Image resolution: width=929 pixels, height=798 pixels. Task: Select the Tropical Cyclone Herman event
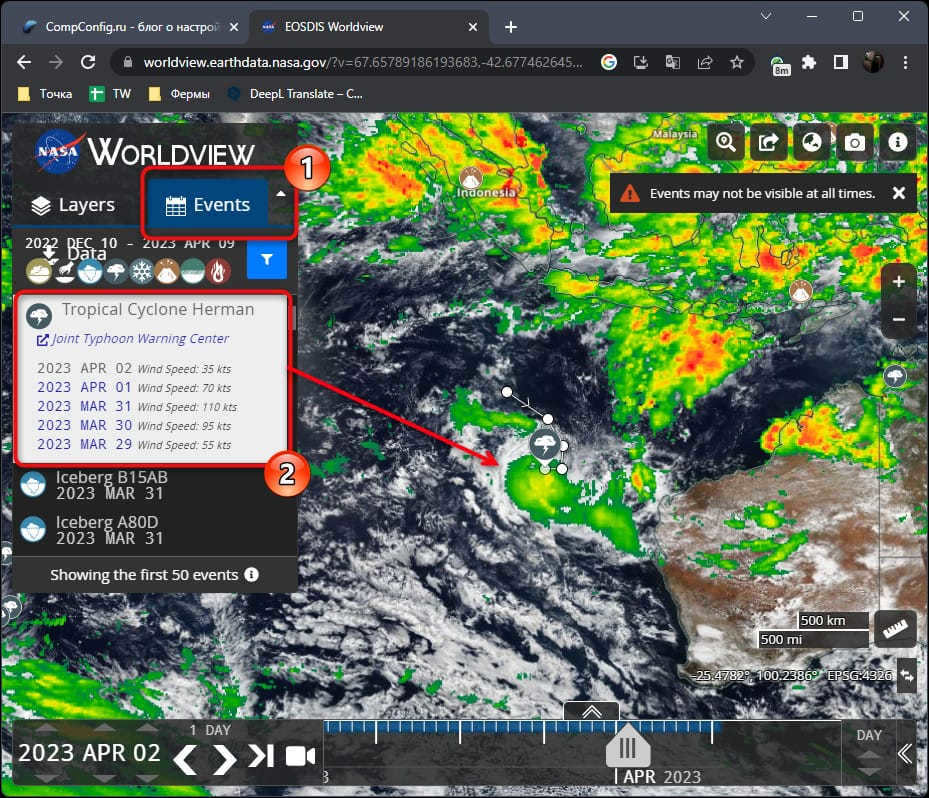tap(158, 310)
